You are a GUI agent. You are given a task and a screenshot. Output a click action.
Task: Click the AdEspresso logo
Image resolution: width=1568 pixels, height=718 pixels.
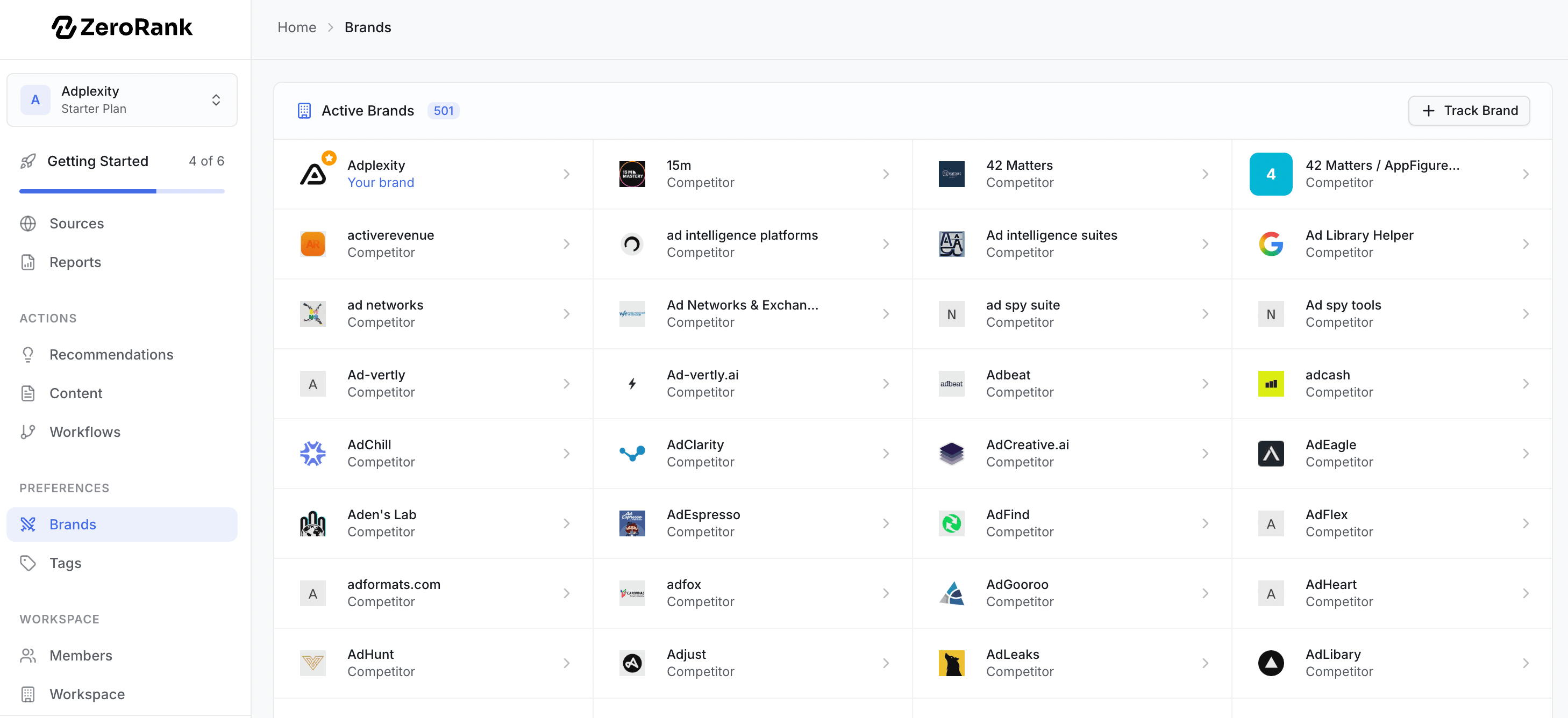632,523
